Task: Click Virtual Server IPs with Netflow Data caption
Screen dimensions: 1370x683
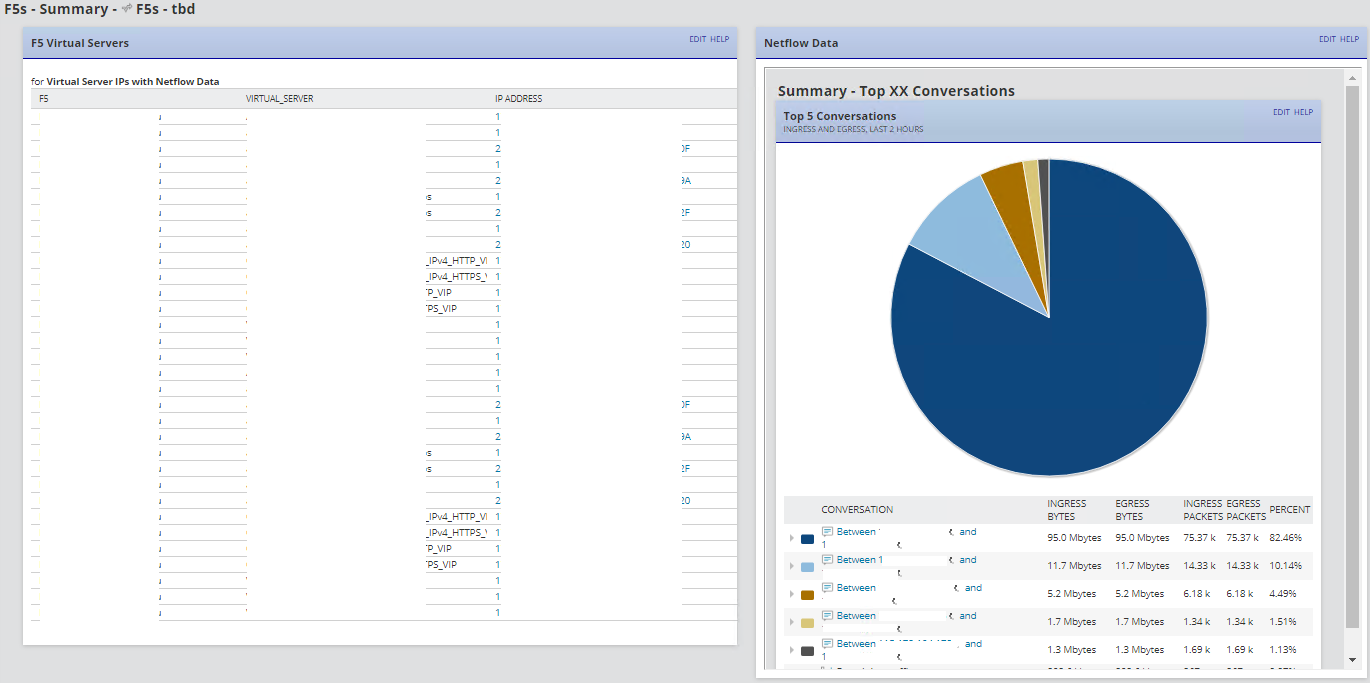Action: pyautogui.click(x=133, y=81)
